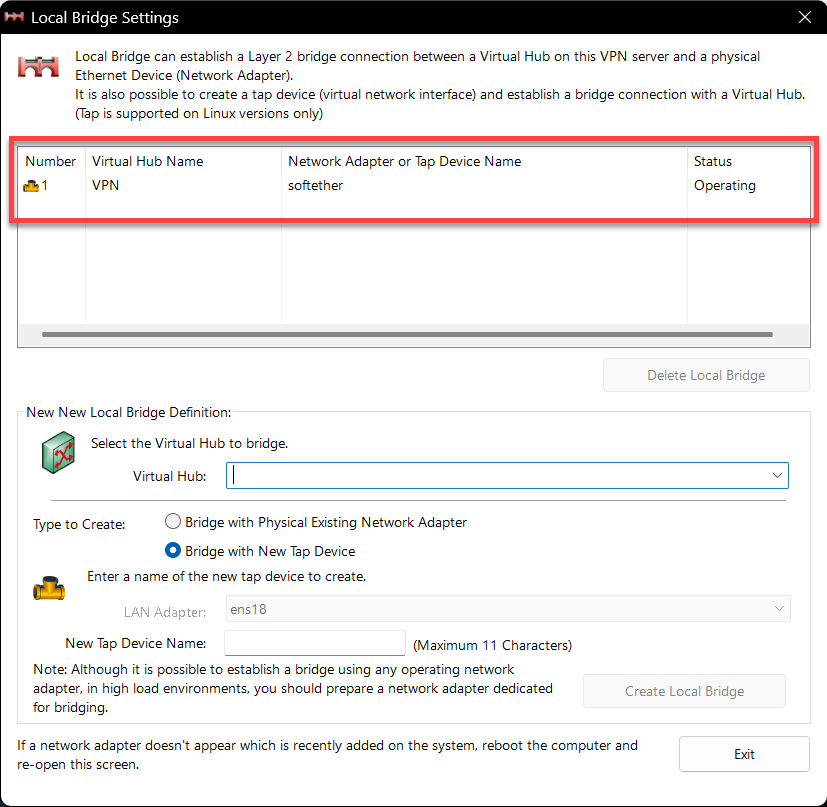Click the Create Local Bridge button

(x=684, y=691)
